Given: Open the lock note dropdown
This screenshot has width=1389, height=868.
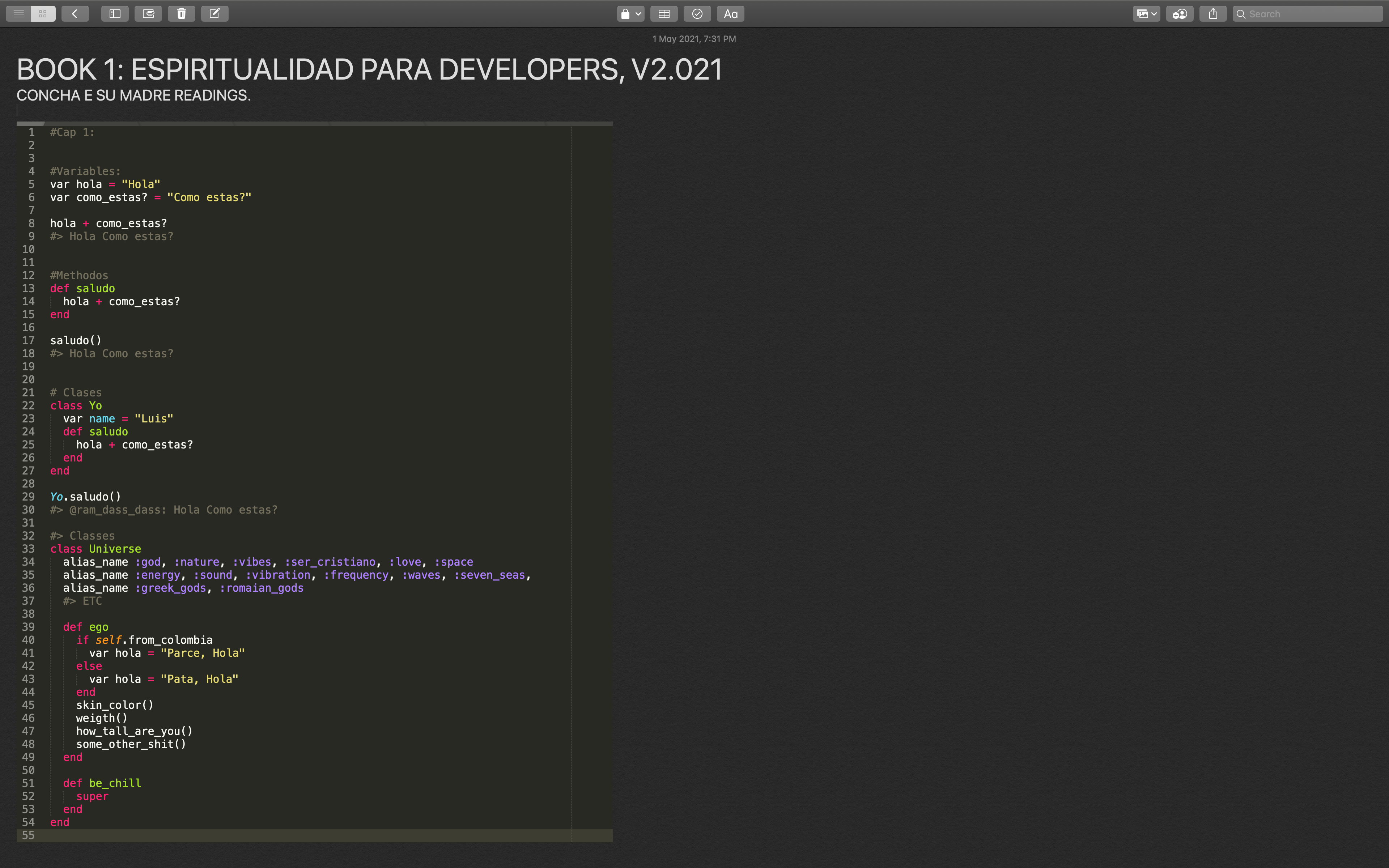Looking at the screenshot, I should [x=630, y=14].
